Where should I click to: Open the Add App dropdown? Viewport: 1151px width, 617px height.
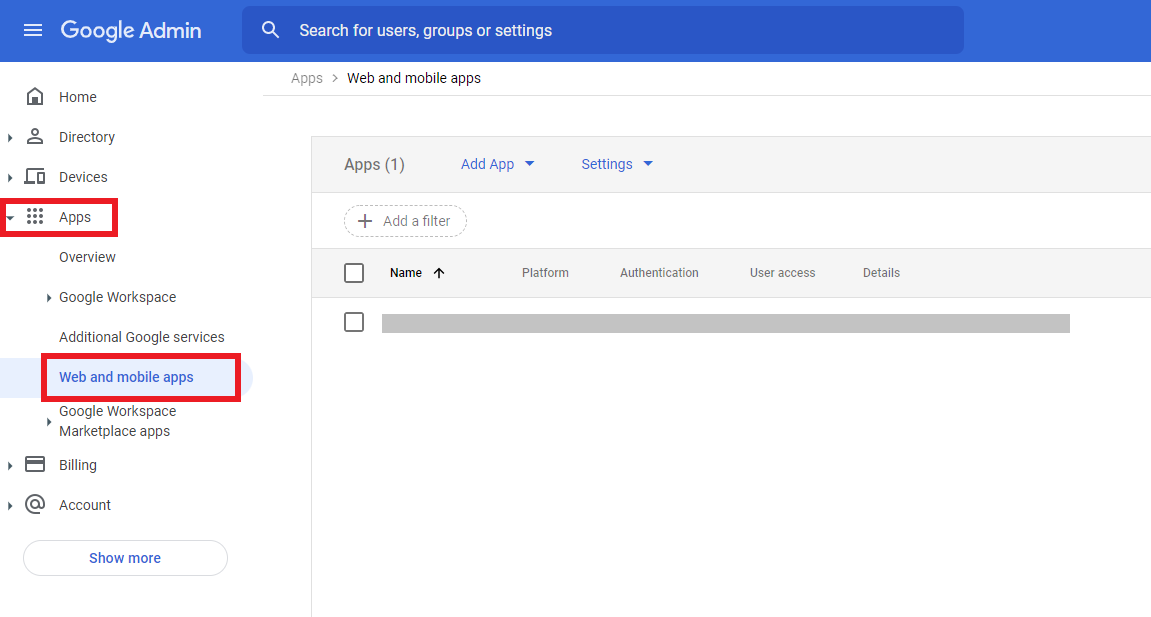(497, 163)
